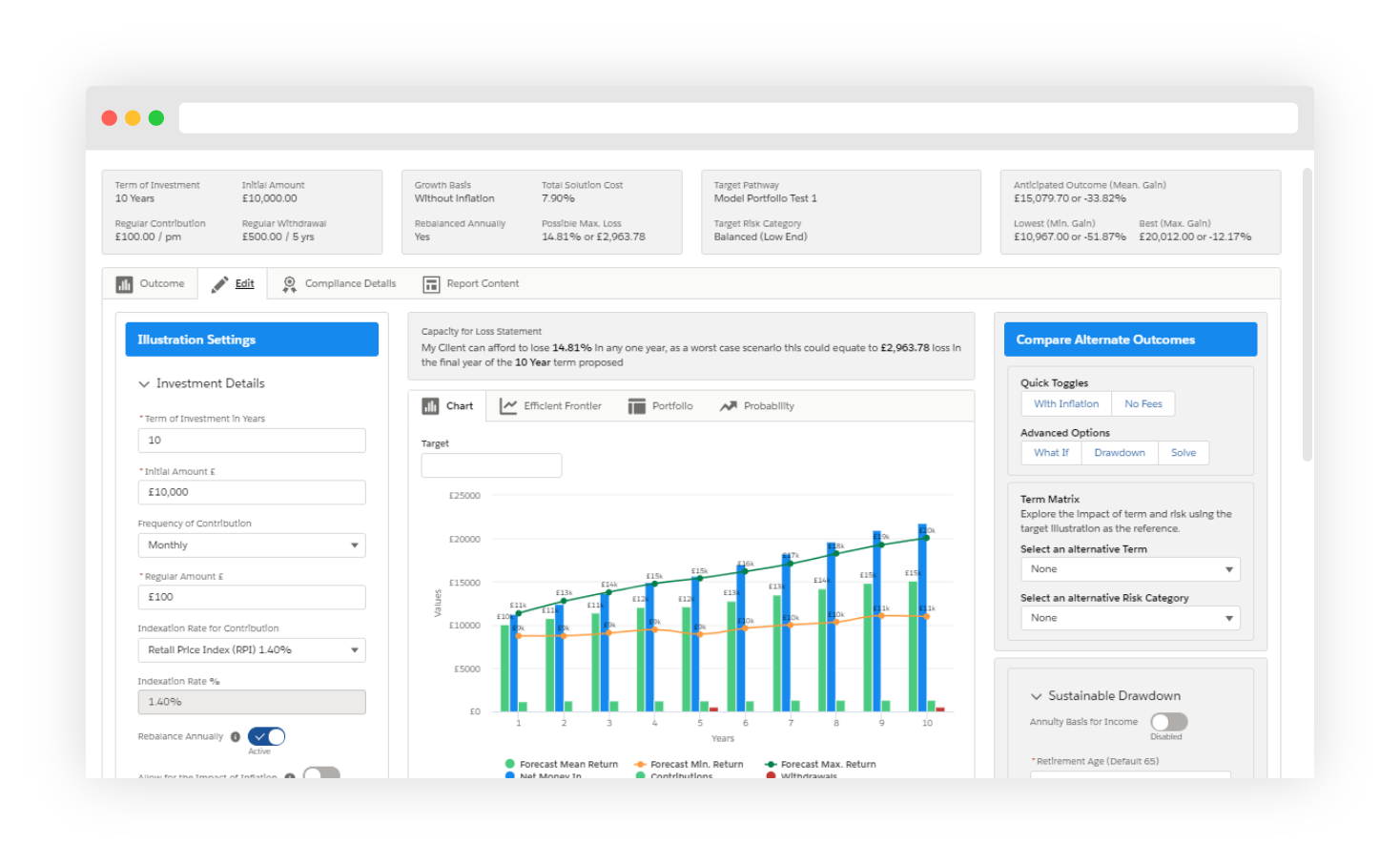Click the green Forecast Mean Return legend swatch

pyautogui.click(x=510, y=764)
